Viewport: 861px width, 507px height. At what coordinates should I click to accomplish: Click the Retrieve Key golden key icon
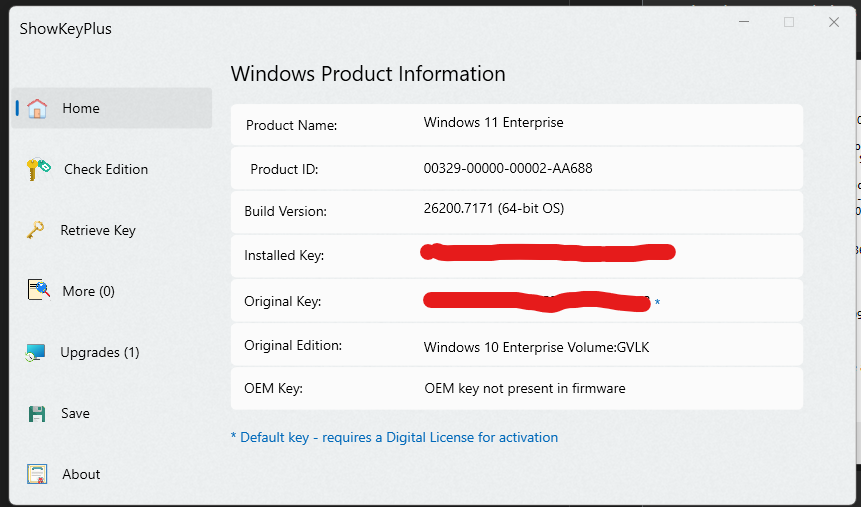tap(36, 230)
